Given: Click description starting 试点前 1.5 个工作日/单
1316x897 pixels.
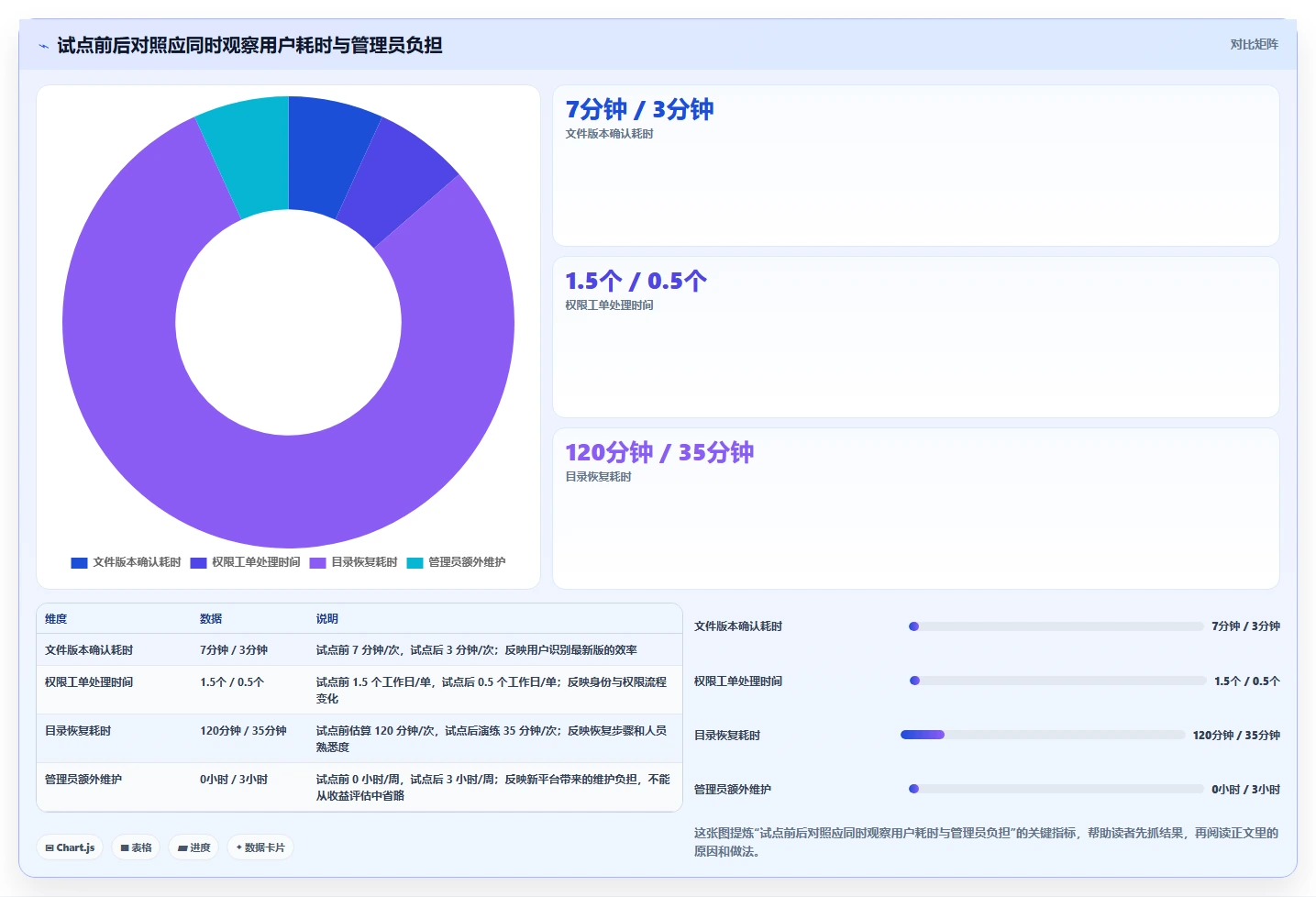Looking at the screenshot, I should pyautogui.click(x=492, y=691).
